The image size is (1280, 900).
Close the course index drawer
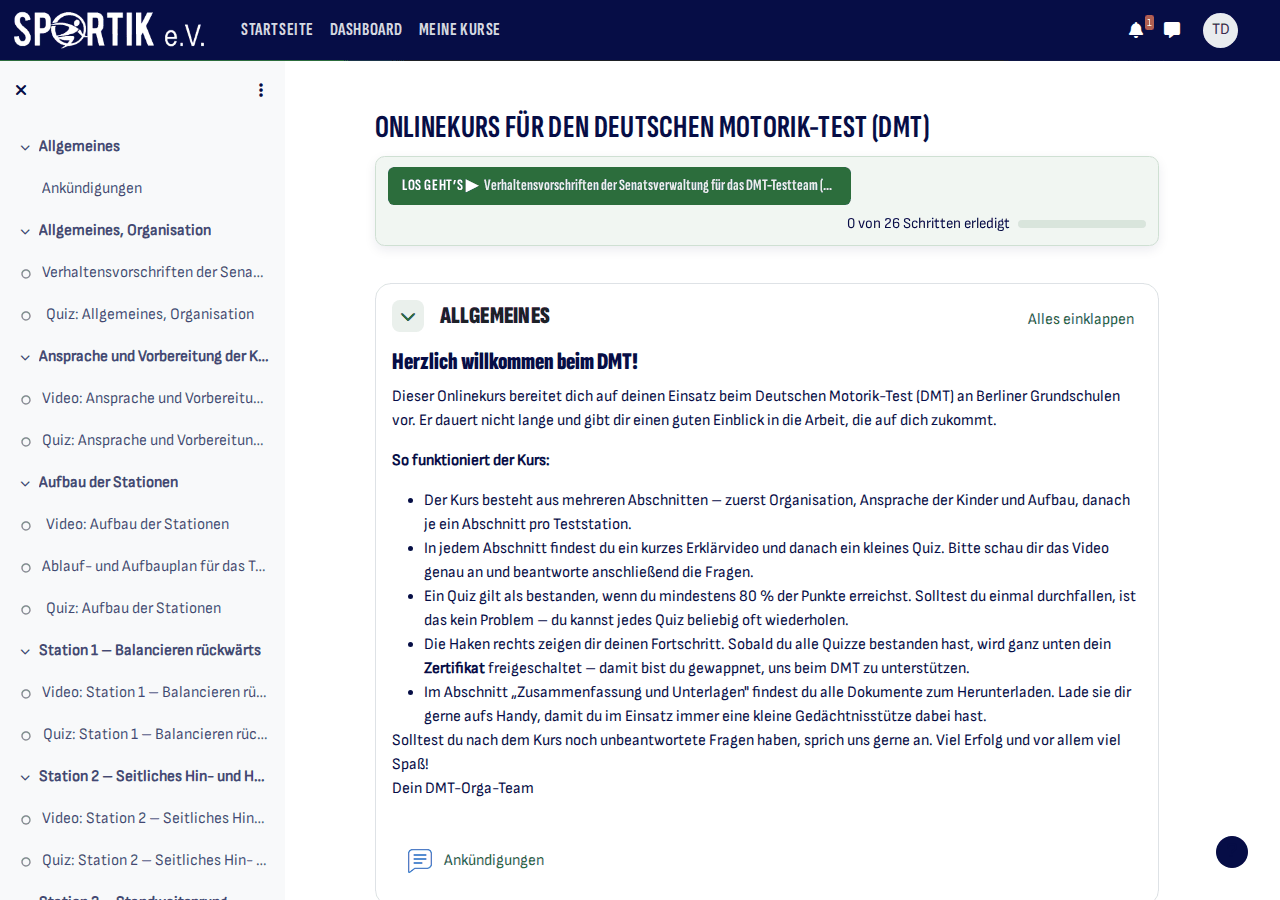21,90
